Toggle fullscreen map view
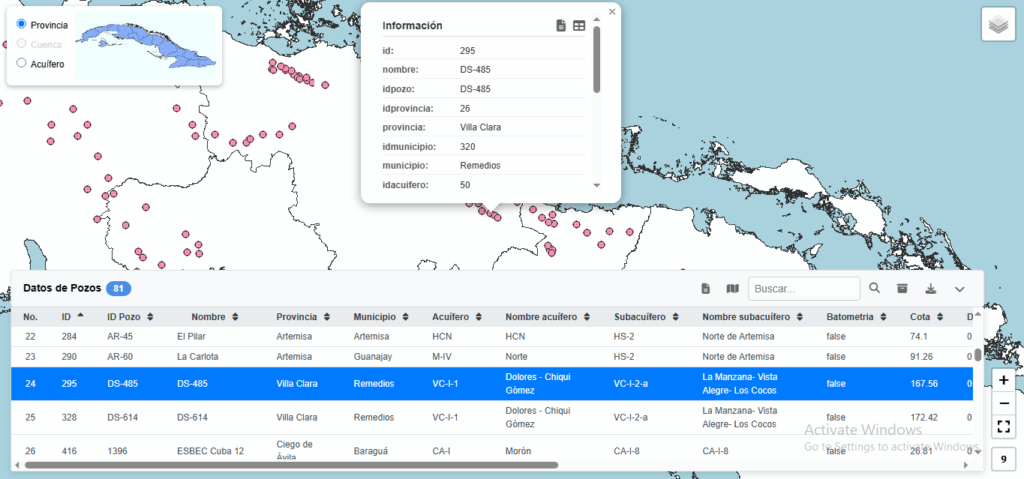Image resolution: width=1024 pixels, height=479 pixels. [x=1004, y=427]
